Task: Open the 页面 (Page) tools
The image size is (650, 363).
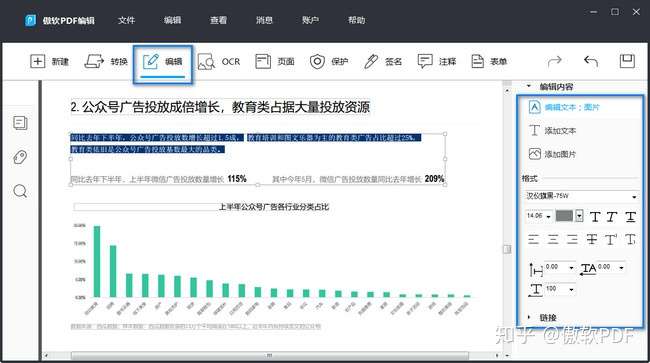Action: click(274, 61)
